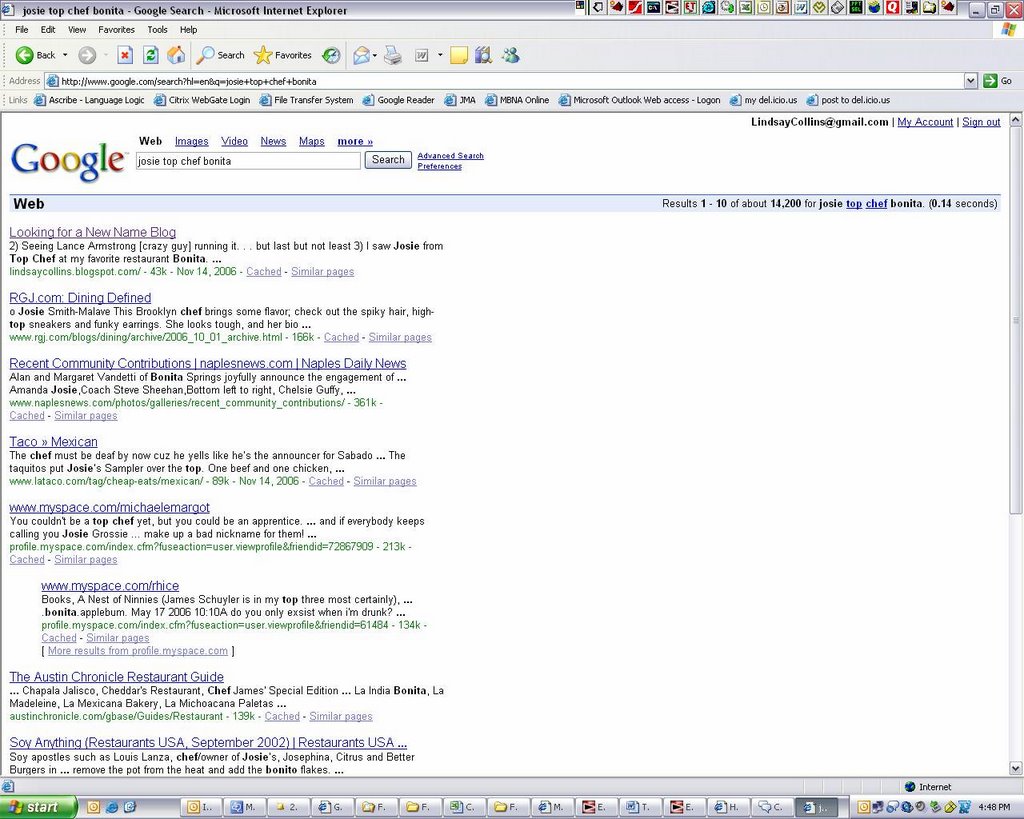Go to the Home page icon
The image size is (1024, 819).
(x=176, y=56)
